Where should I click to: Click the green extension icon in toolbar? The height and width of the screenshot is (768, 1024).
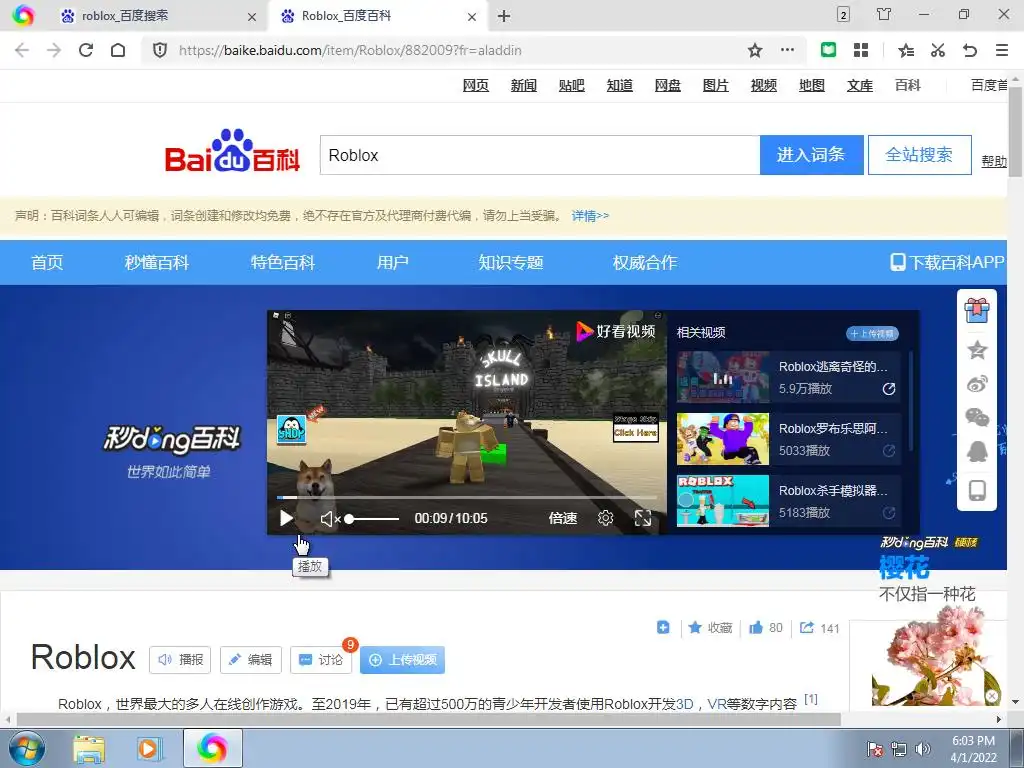pyautogui.click(x=828, y=50)
